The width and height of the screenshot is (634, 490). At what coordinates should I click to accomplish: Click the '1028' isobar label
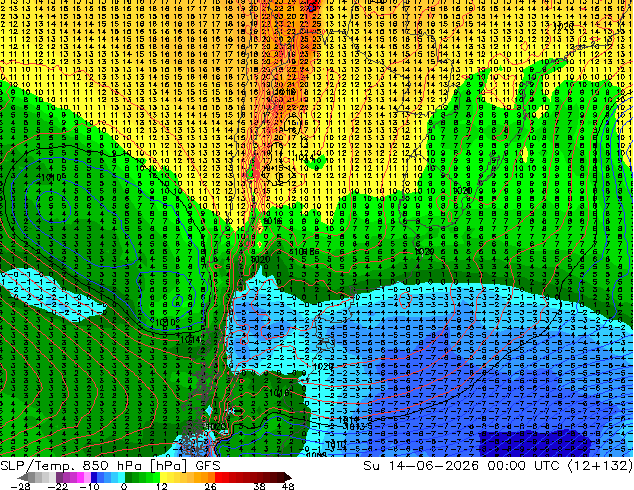tap(563, 25)
